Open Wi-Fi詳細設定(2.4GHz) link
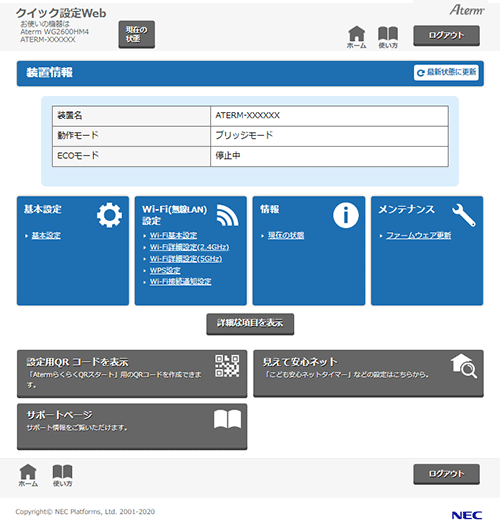Viewport: 500px width, 526px height. pos(189,247)
